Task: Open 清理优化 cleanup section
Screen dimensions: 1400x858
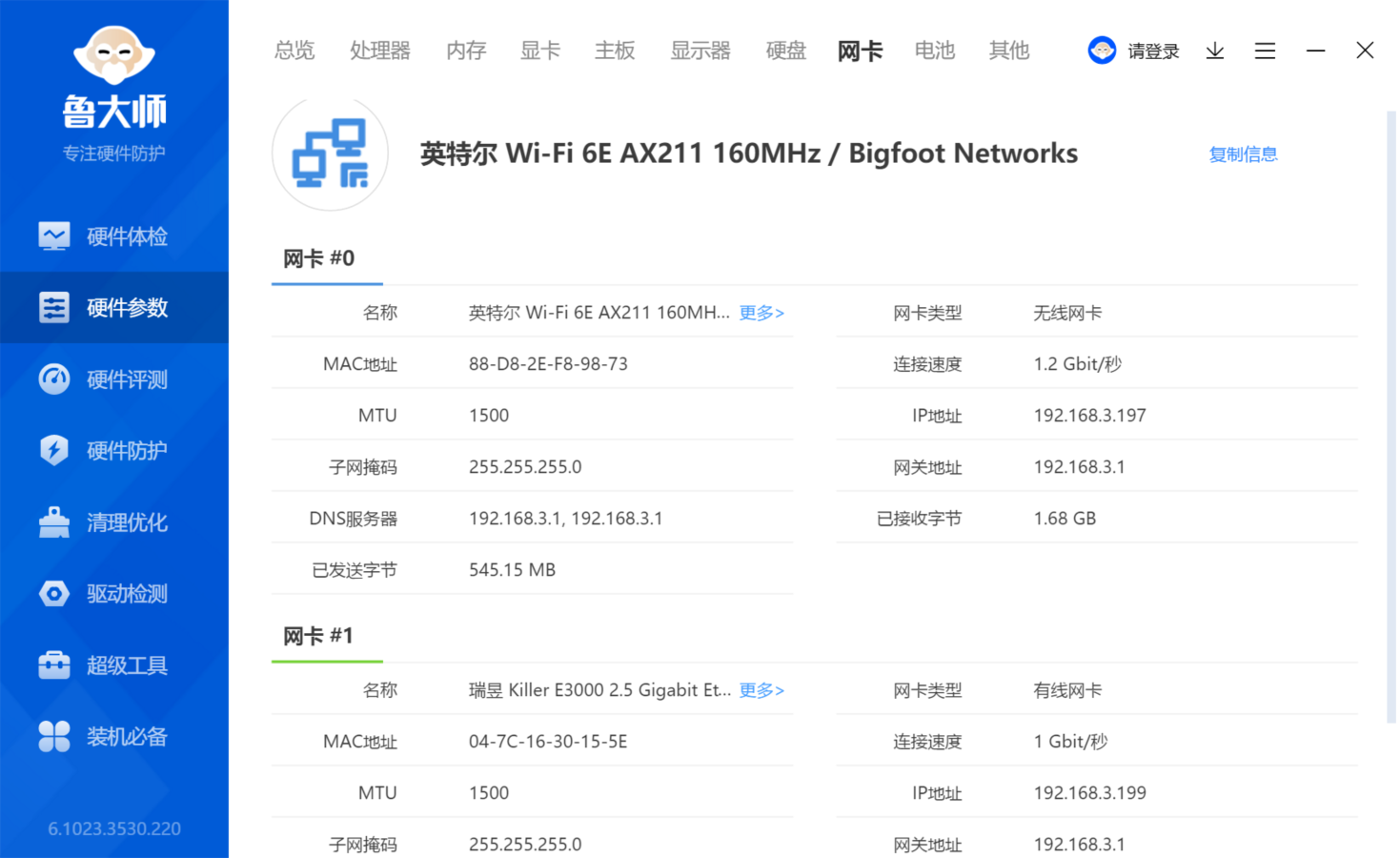Action: click(114, 522)
